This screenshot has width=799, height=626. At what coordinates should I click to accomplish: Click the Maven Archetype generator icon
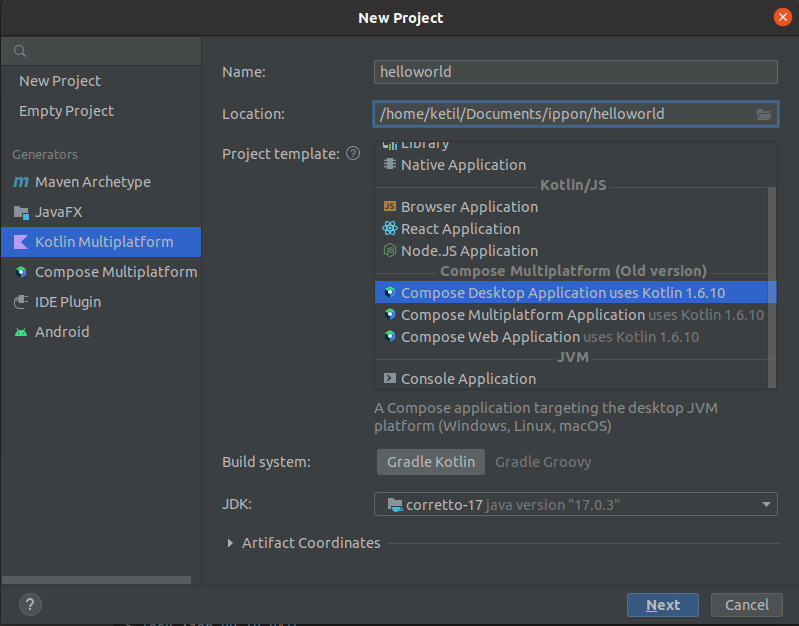click(x=21, y=182)
